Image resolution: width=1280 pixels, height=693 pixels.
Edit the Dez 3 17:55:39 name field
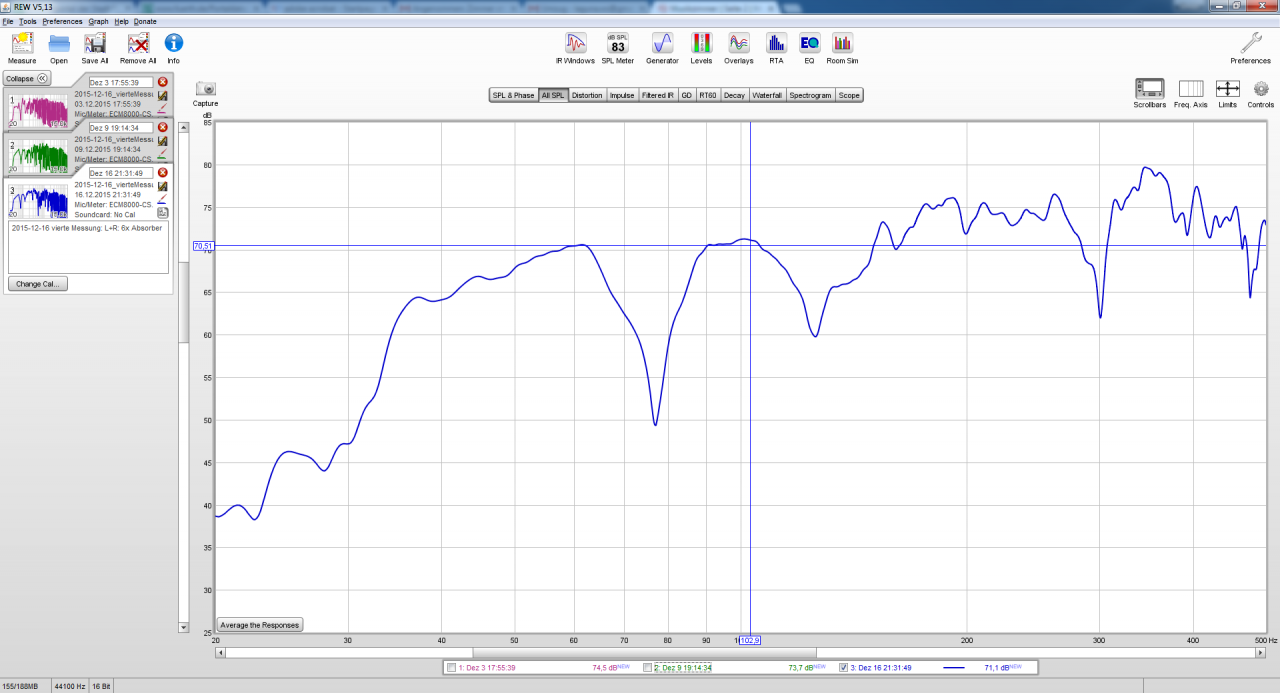click(121, 82)
